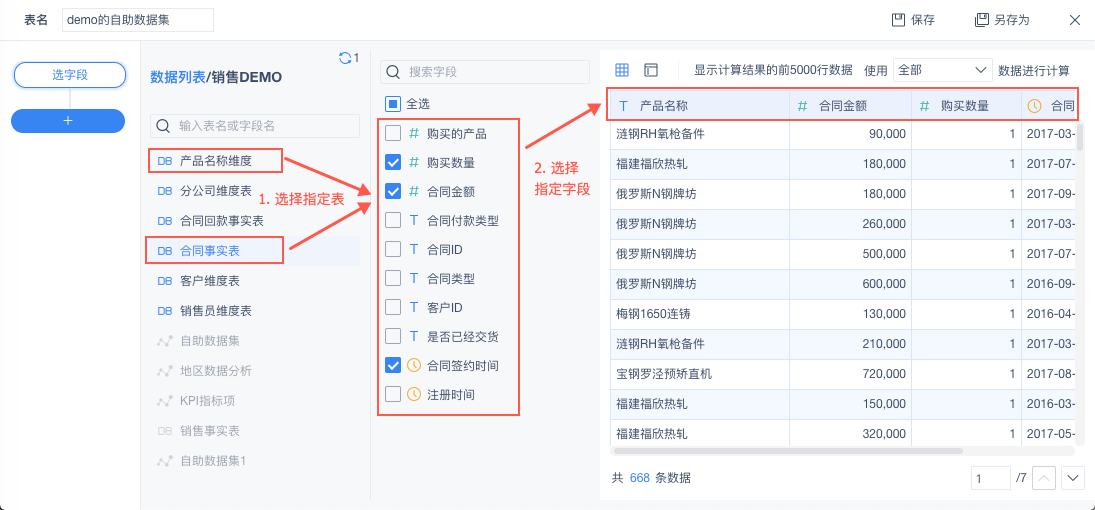Click the refresh data list icon
Viewport: 1095px width, 510px height.
(345, 58)
